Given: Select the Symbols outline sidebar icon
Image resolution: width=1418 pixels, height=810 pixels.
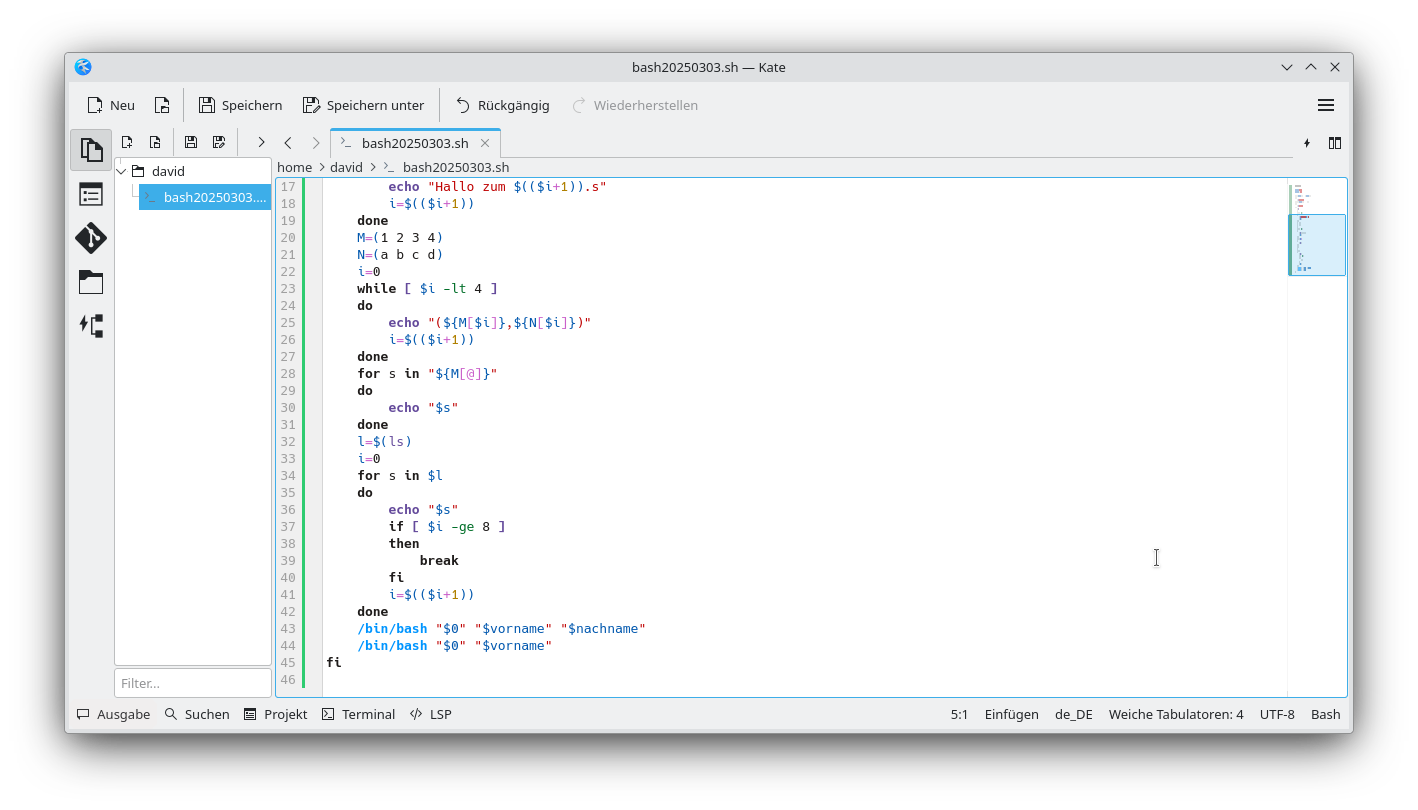Looking at the screenshot, I should pyautogui.click(x=91, y=193).
